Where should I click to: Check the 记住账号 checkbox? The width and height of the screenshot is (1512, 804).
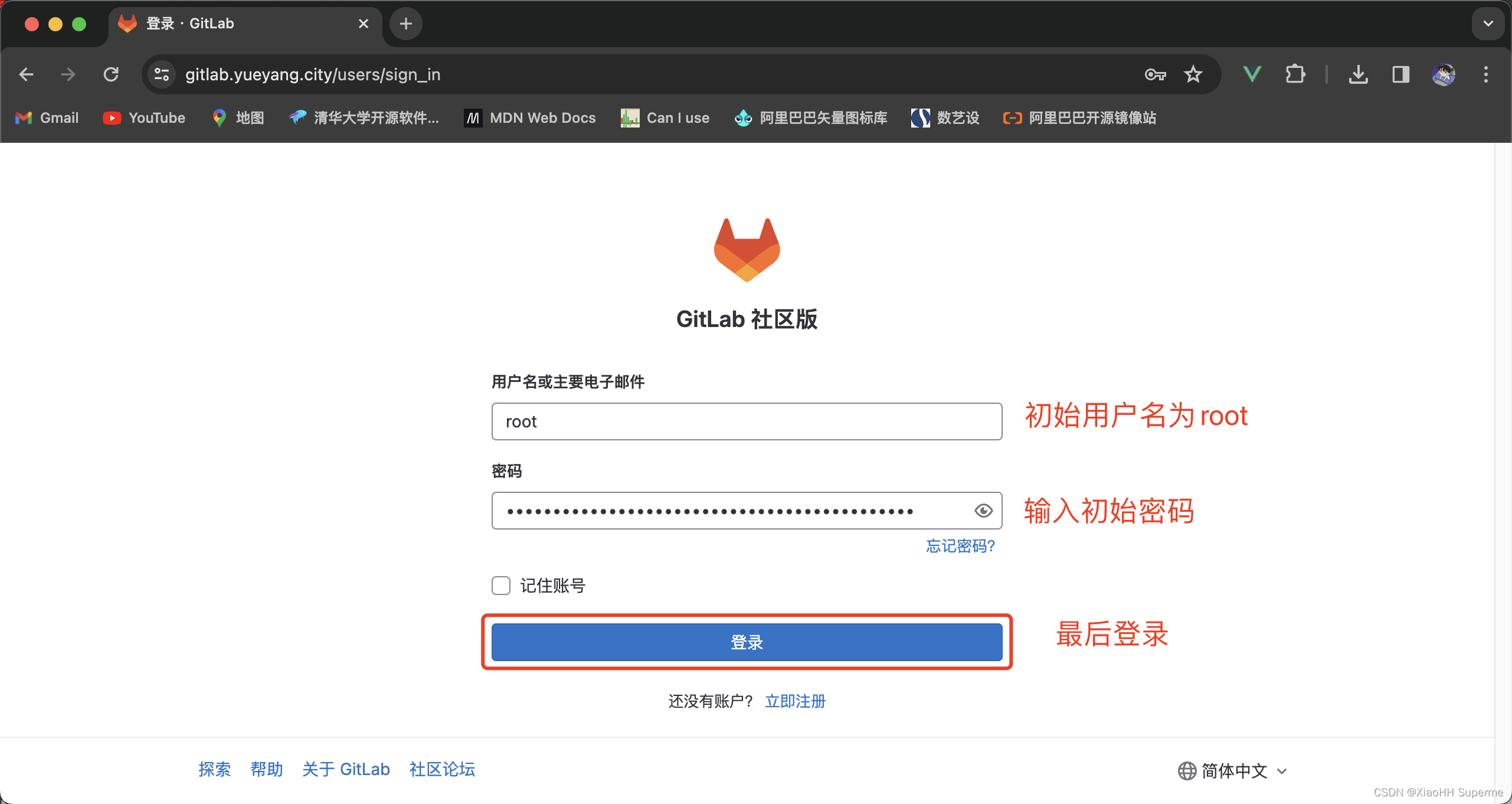point(500,585)
